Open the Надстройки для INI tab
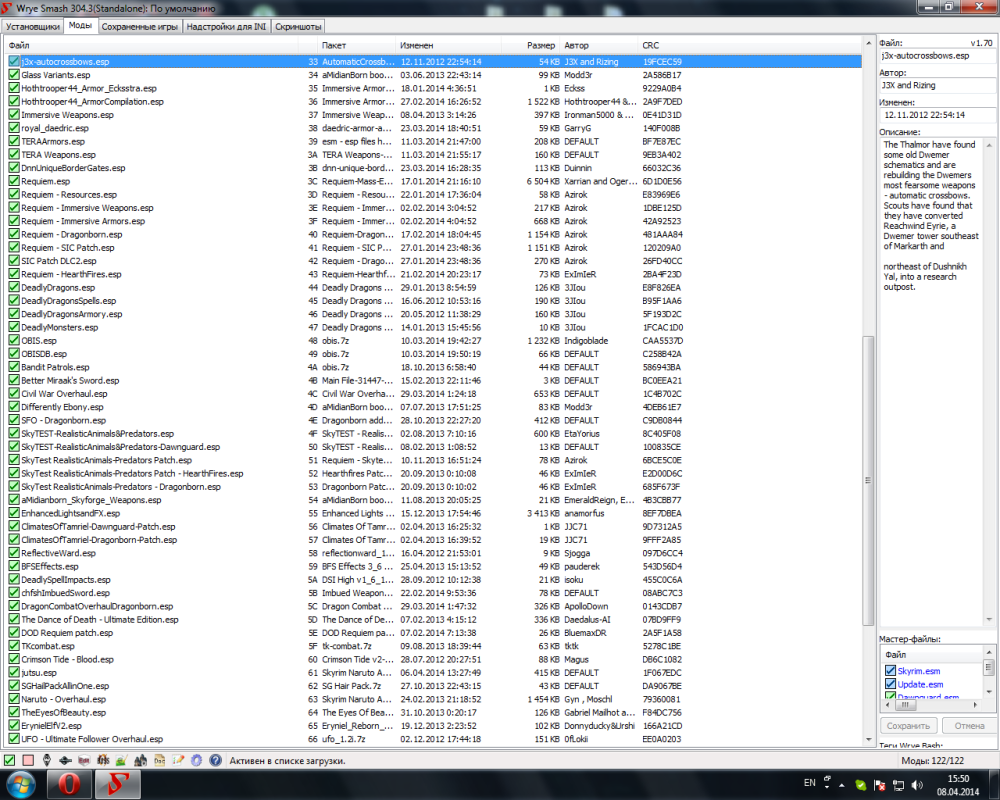The width and height of the screenshot is (1000, 800). pos(226,27)
